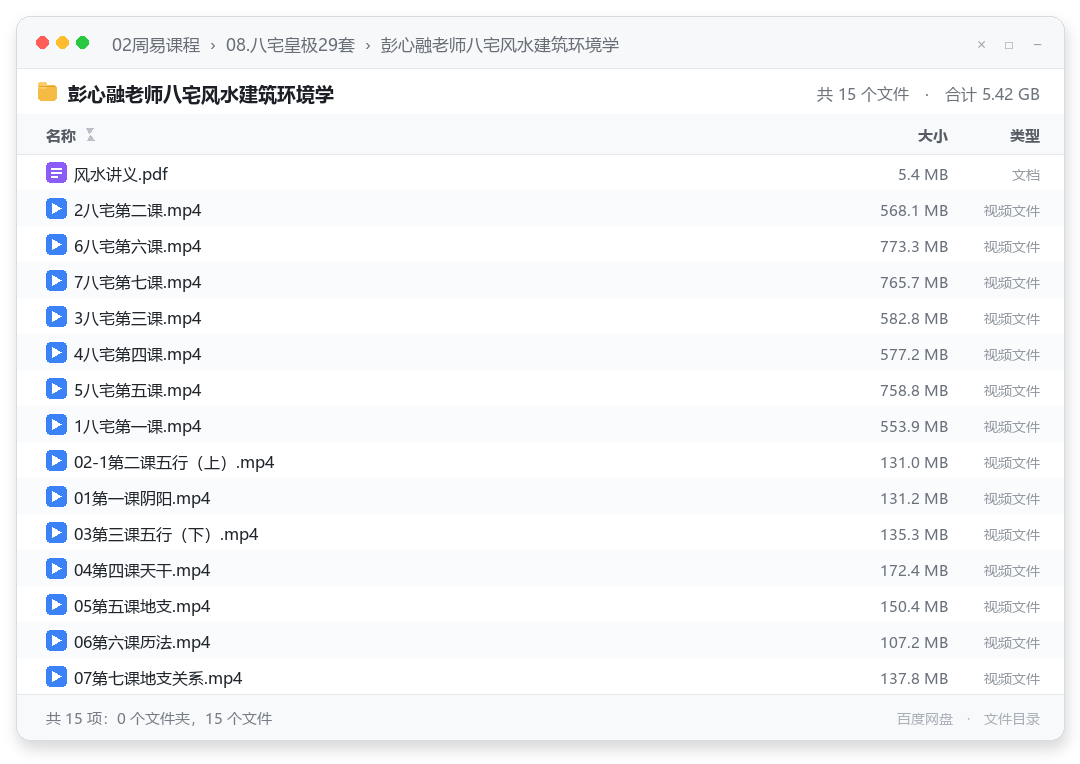Image resolution: width=1080 pixels, height=764 pixels.
Task: Click the video icon beside 01第一课阴阳.mp4
Action: [56, 497]
